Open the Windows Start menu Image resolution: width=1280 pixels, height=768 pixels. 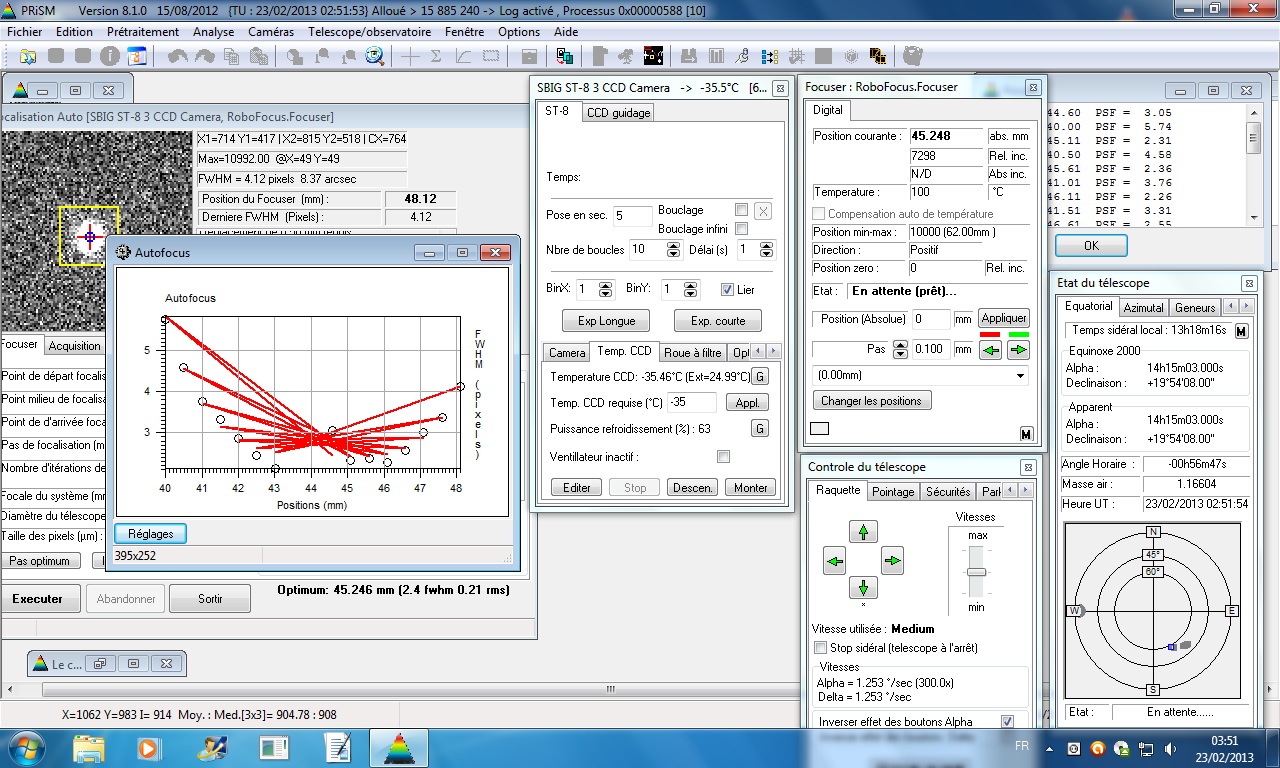tap(26, 748)
